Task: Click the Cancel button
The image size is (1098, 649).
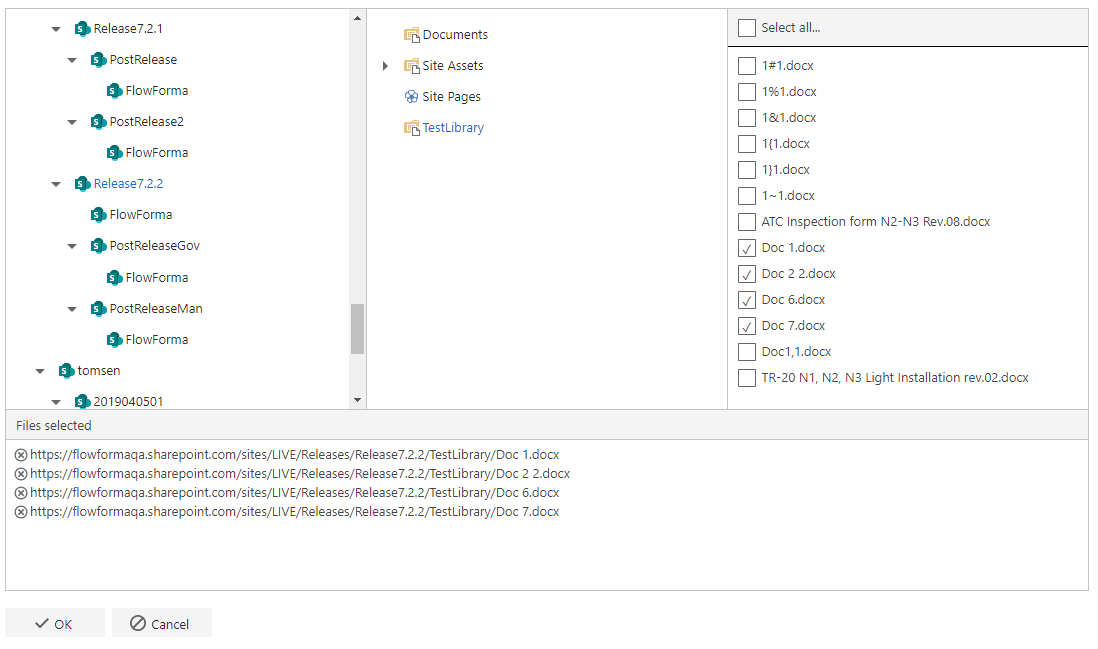Action: click(x=162, y=623)
